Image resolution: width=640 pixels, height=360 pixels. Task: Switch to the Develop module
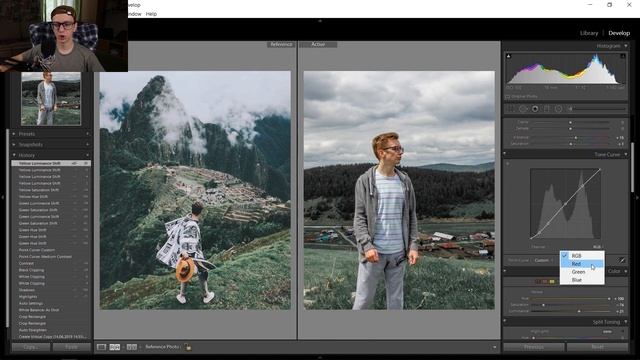(x=619, y=33)
